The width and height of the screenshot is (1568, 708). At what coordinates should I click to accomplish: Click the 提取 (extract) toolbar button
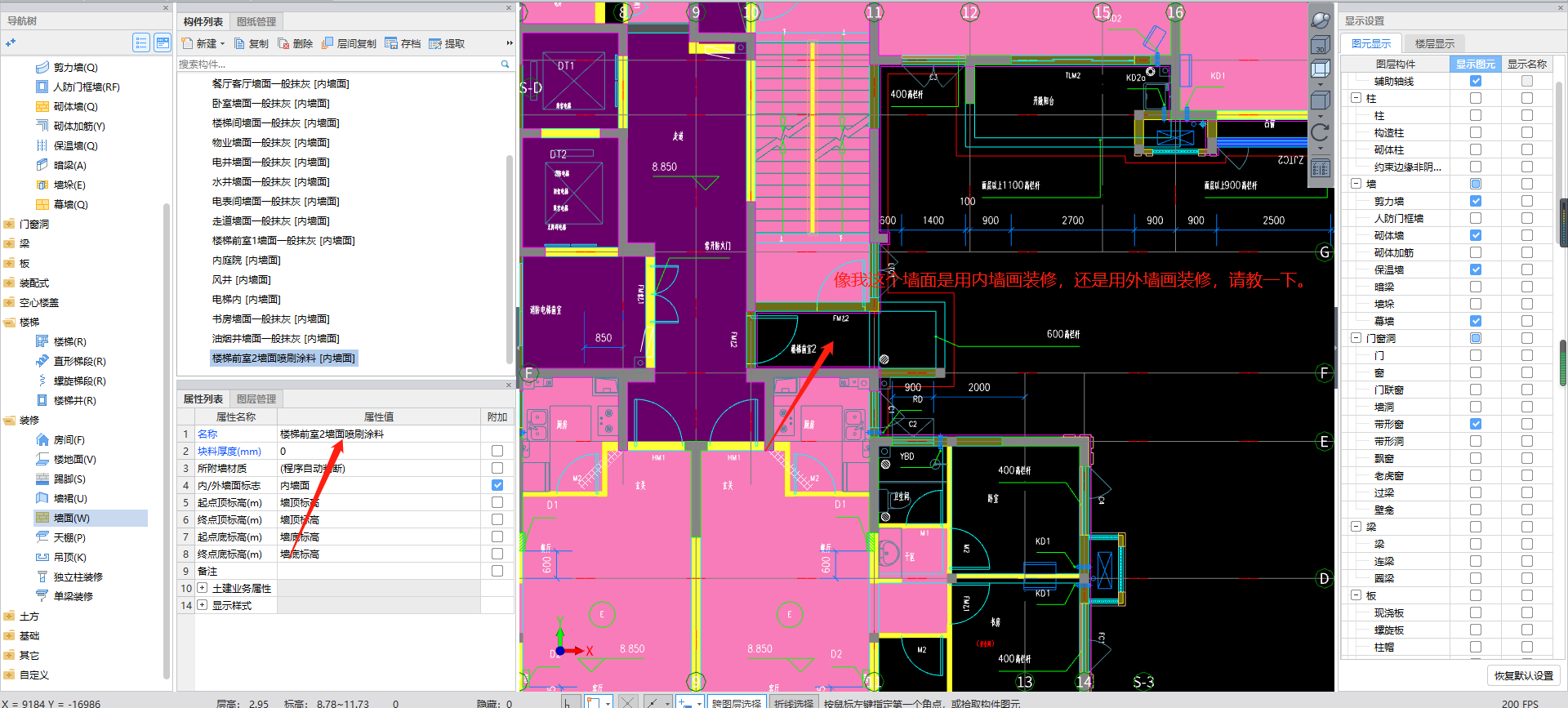(448, 43)
